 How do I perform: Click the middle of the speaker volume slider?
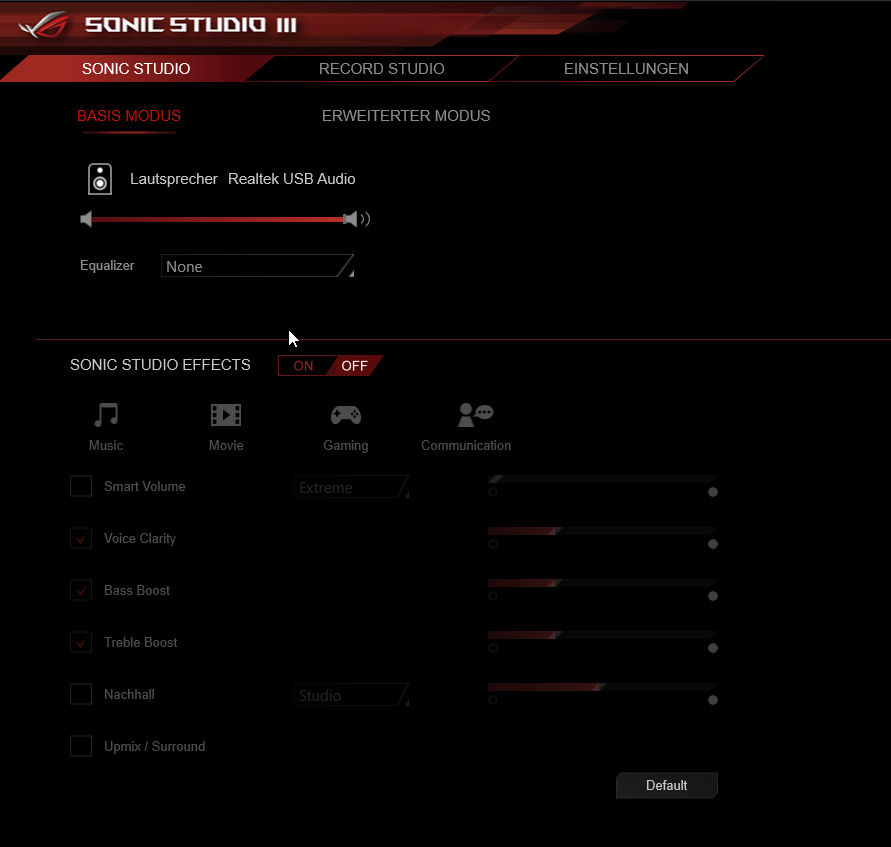click(x=219, y=219)
